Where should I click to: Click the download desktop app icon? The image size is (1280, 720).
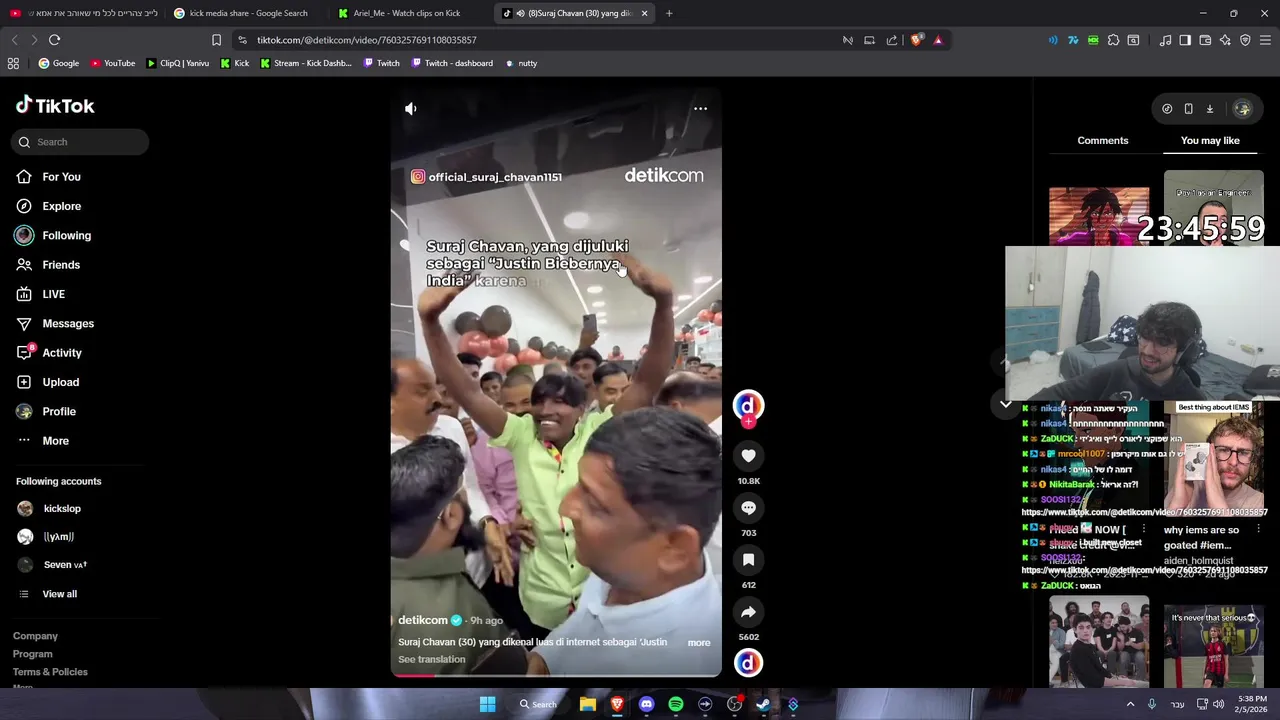point(1209,109)
